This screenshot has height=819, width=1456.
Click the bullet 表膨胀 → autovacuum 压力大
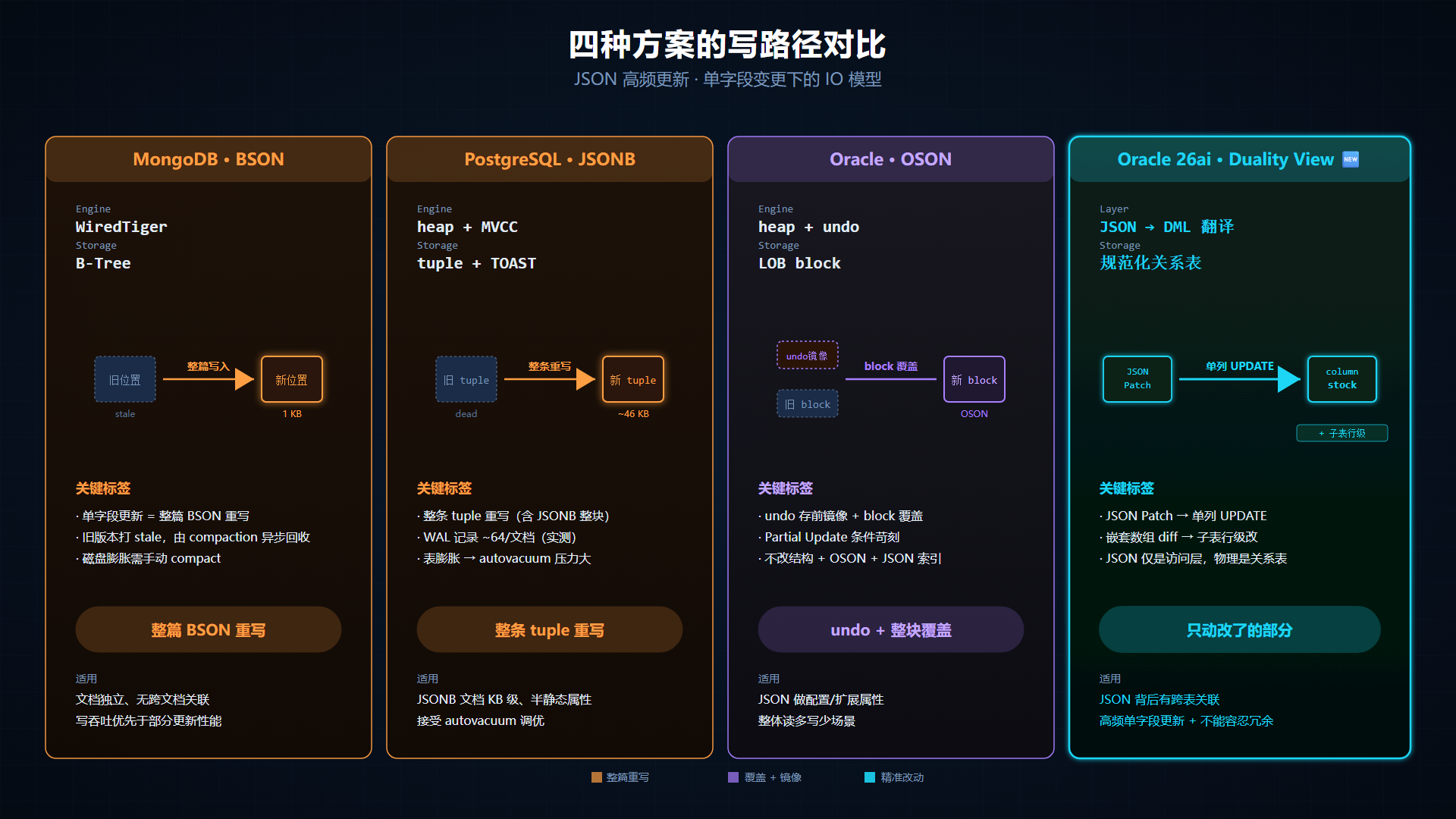click(504, 559)
